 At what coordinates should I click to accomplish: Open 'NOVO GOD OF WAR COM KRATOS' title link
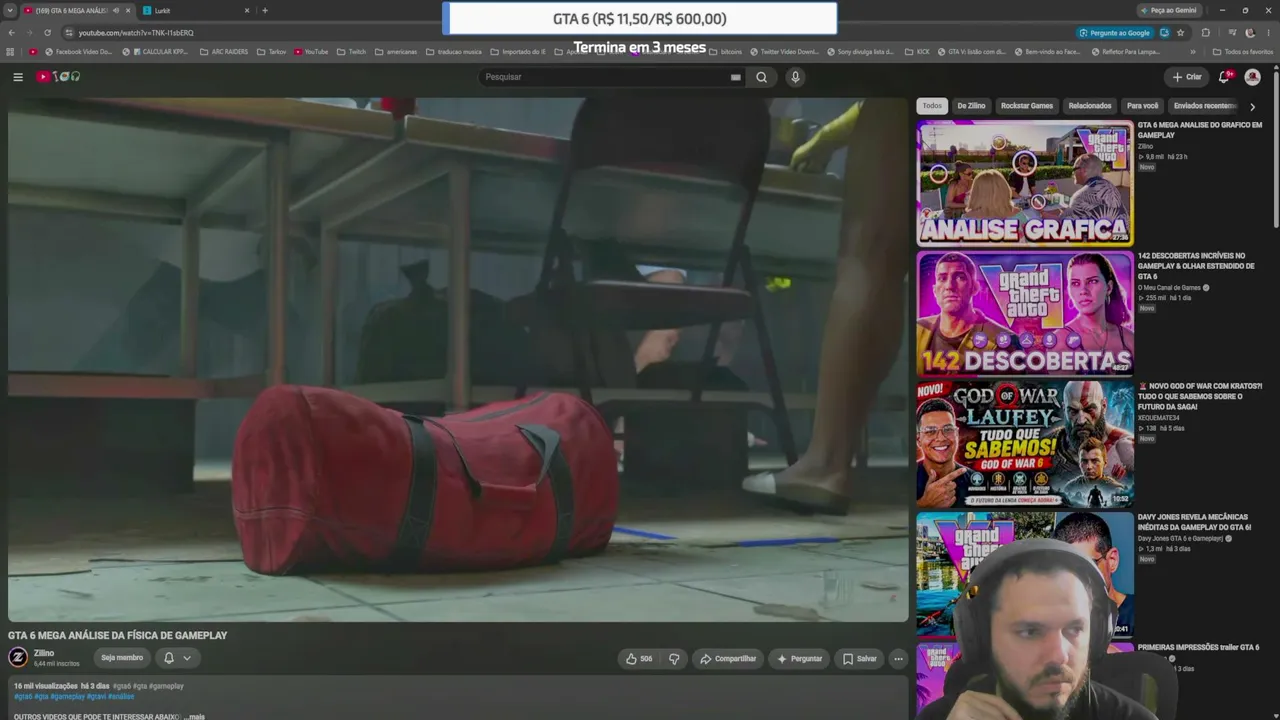click(x=1200, y=396)
